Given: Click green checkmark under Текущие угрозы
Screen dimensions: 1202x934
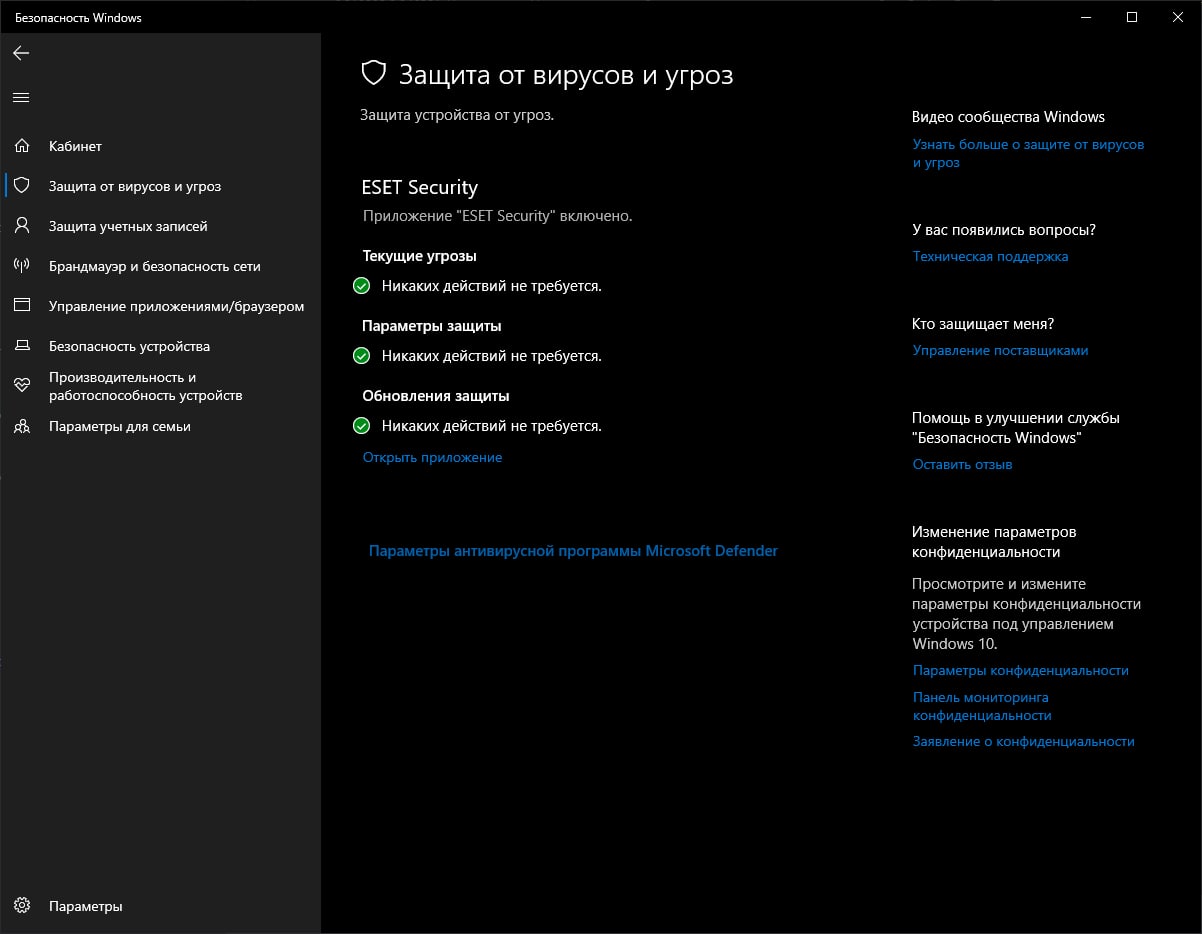Looking at the screenshot, I should coord(362,286).
